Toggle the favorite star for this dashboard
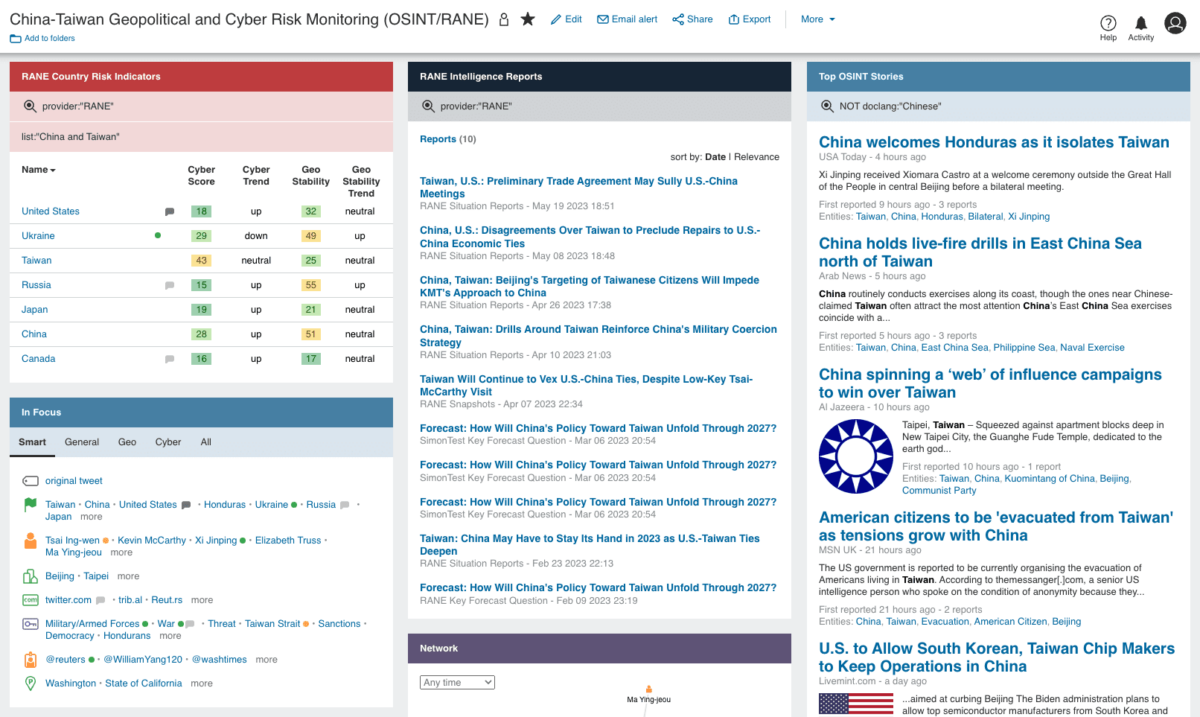 [528, 19]
